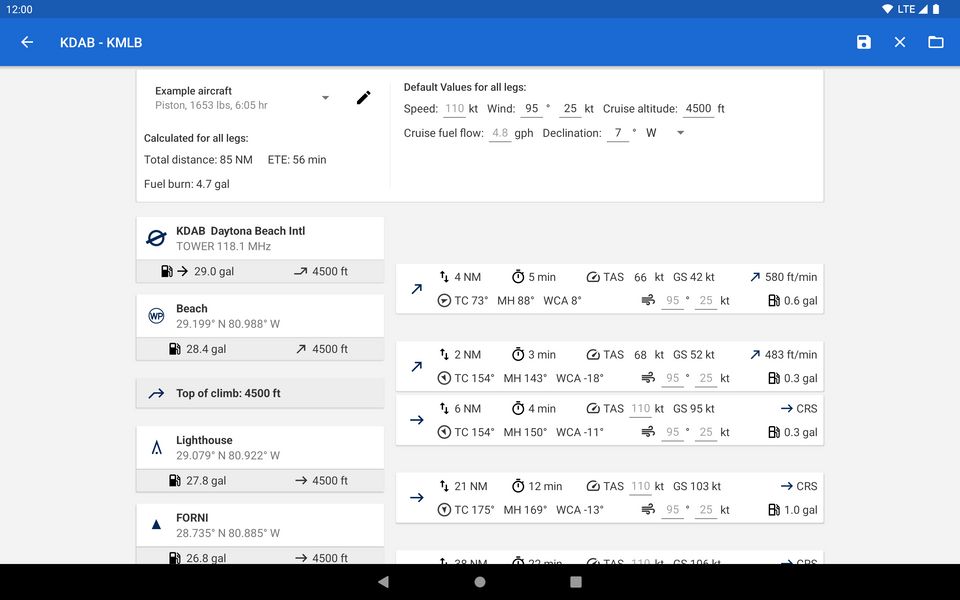Tap climb rate 580 ft/min value
The image size is (960, 600).
pos(790,277)
